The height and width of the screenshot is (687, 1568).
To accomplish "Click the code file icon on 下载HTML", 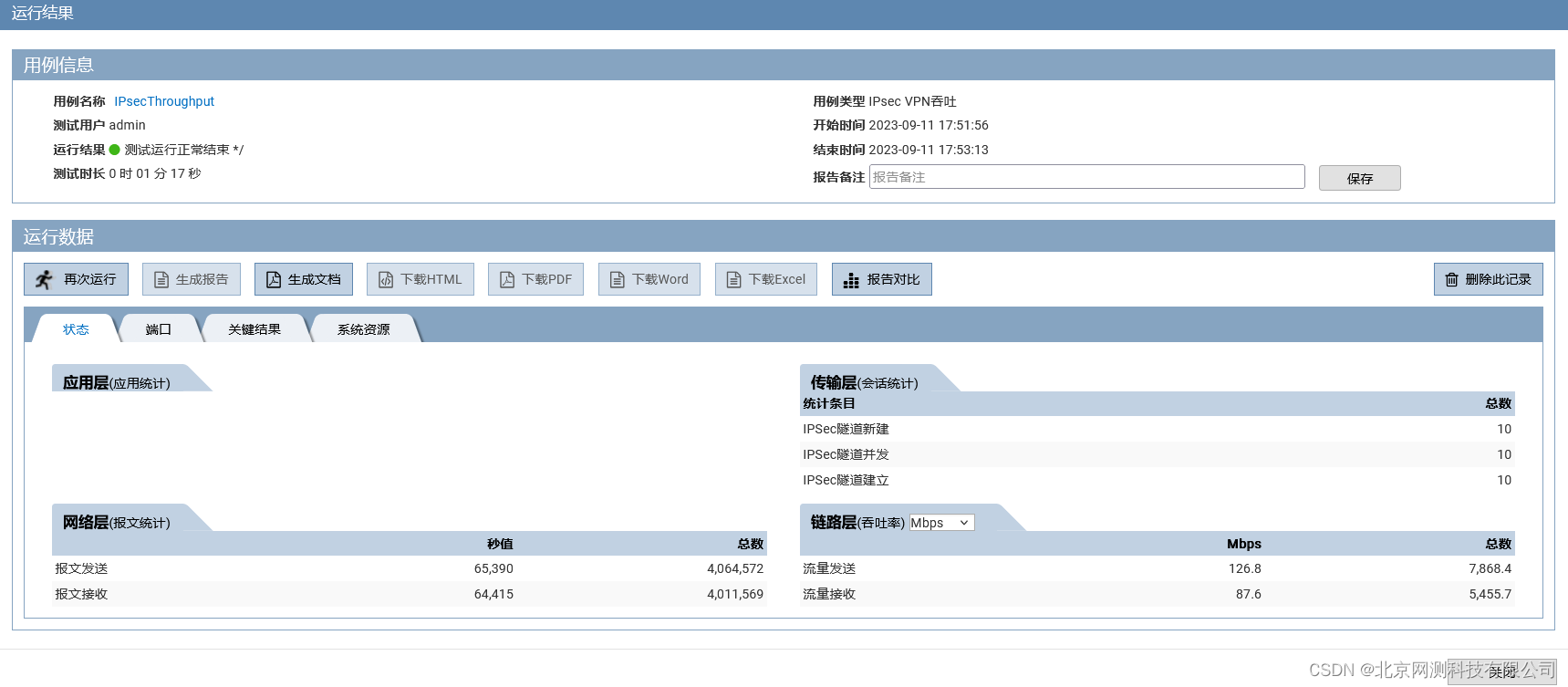I will click(386, 279).
